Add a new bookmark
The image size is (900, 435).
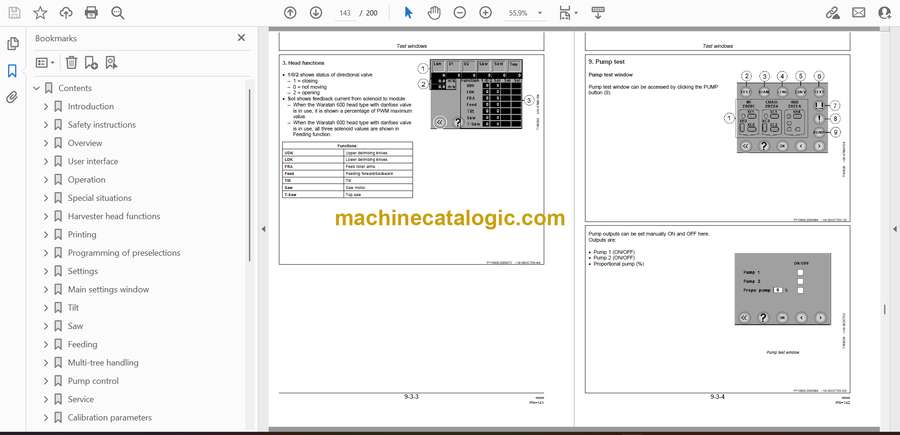[x=91, y=63]
